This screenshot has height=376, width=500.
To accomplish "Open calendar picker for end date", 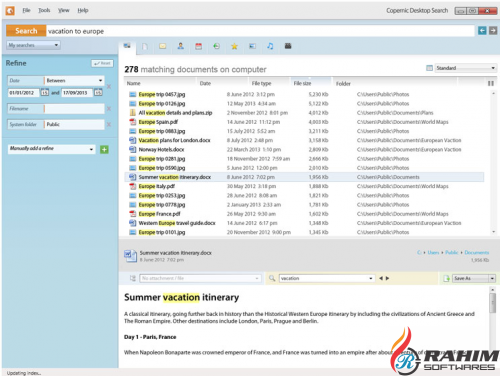I will (98, 93).
